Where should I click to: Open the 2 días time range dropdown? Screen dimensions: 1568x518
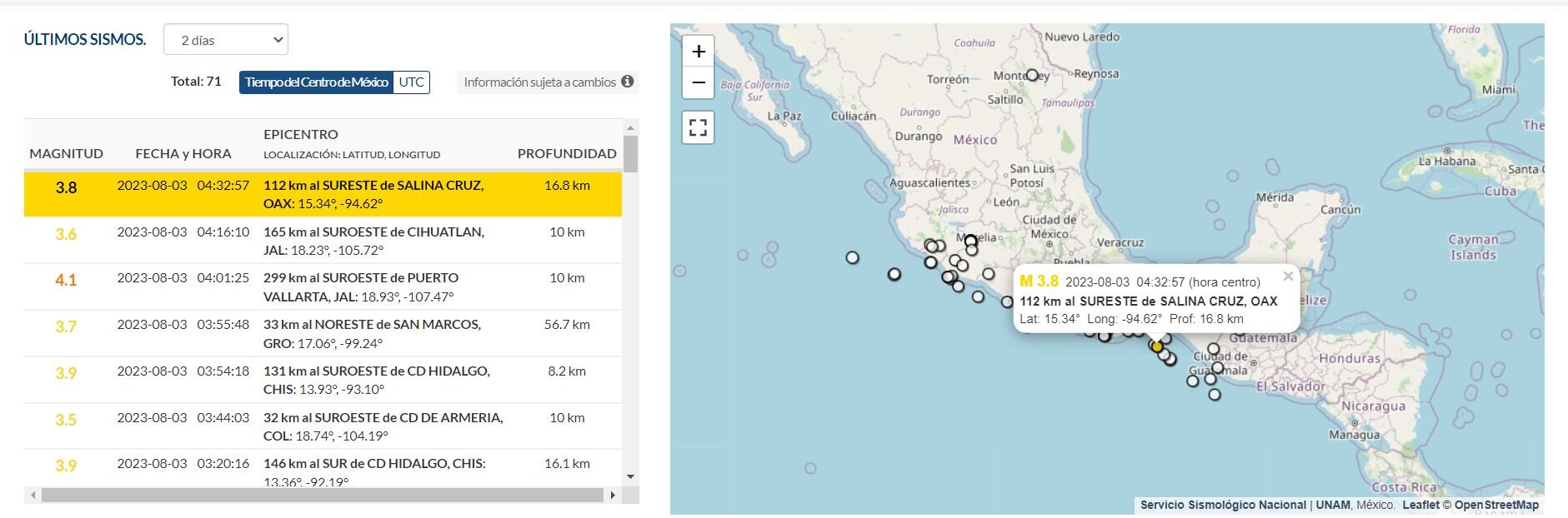point(226,40)
